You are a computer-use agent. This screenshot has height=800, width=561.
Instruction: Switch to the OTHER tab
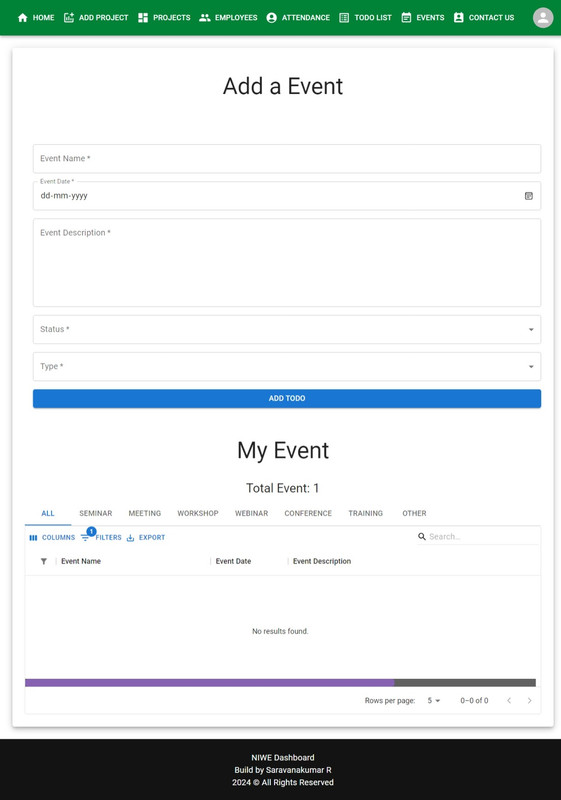414,513
